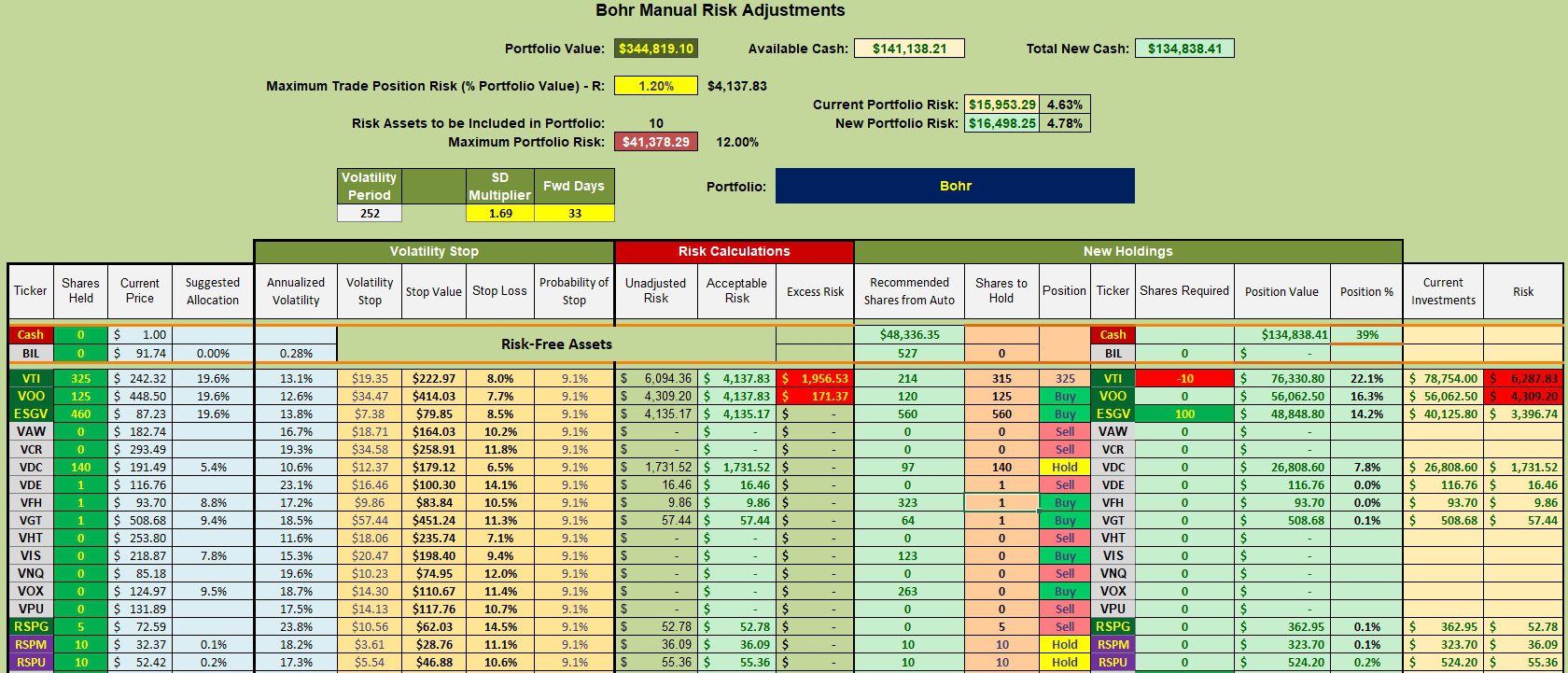Select the Risk-Free Assets label
Screen dimensions: 1568x673
coord(556,344)
